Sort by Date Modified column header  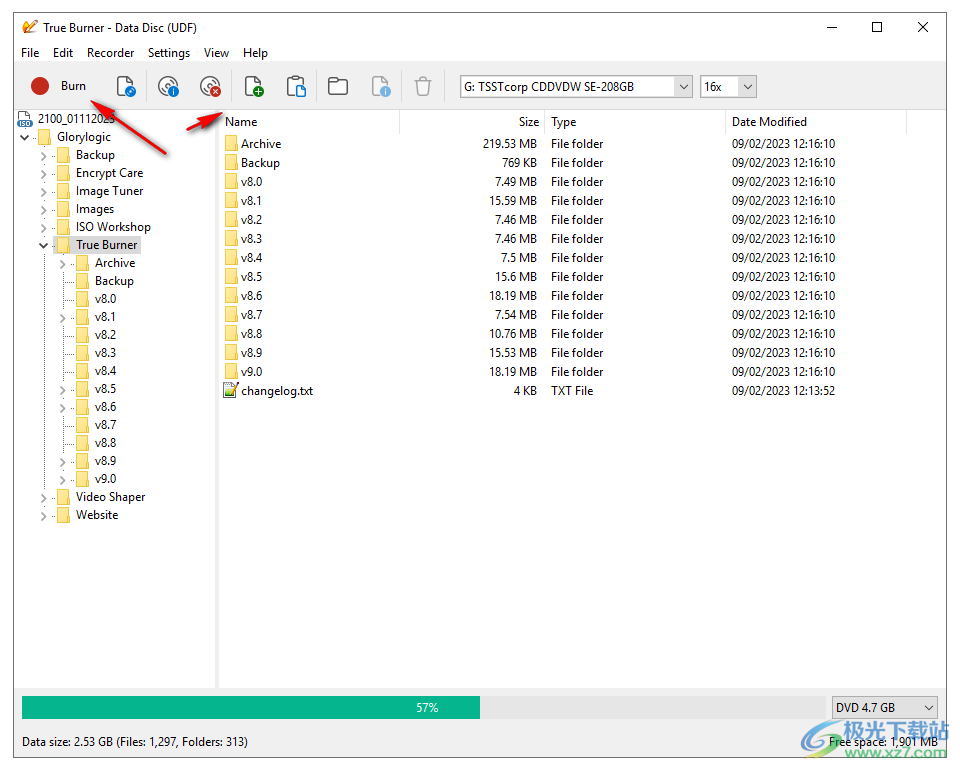click(816, 122)
